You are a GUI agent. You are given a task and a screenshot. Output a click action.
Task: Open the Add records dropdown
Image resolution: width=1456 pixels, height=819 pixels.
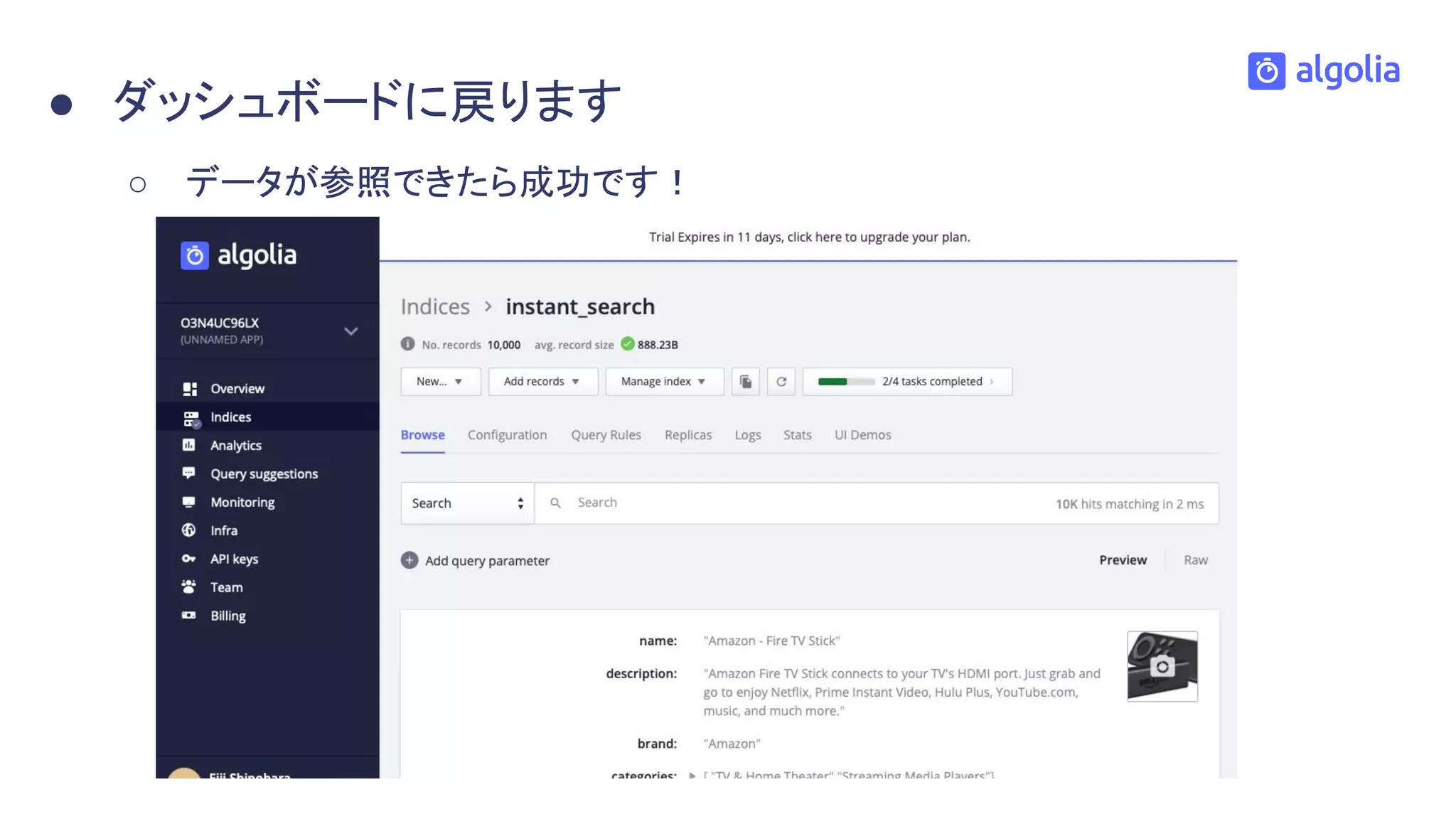tap(543, 382)
